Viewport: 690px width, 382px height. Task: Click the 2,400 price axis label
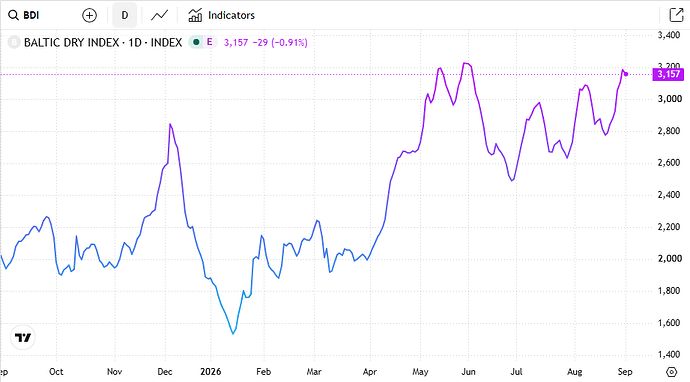click(669, 195)
